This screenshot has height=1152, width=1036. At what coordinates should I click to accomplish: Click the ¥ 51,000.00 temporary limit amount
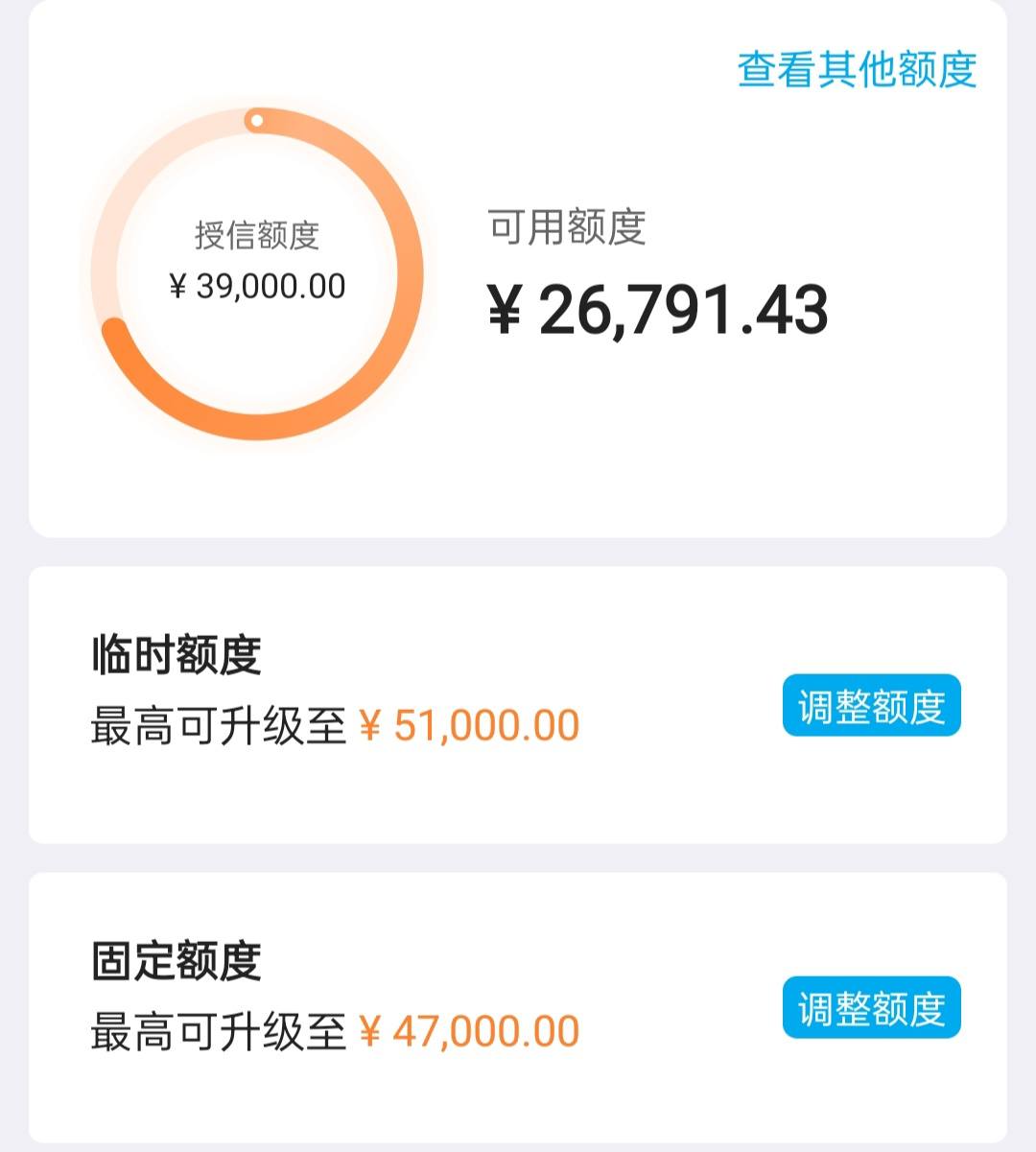[469, 725]
